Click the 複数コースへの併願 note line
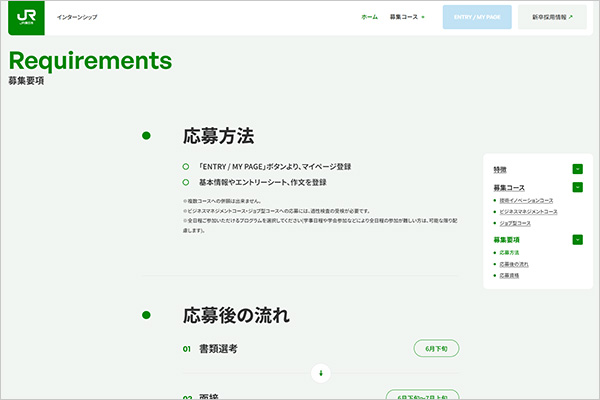 click(222, 201)
